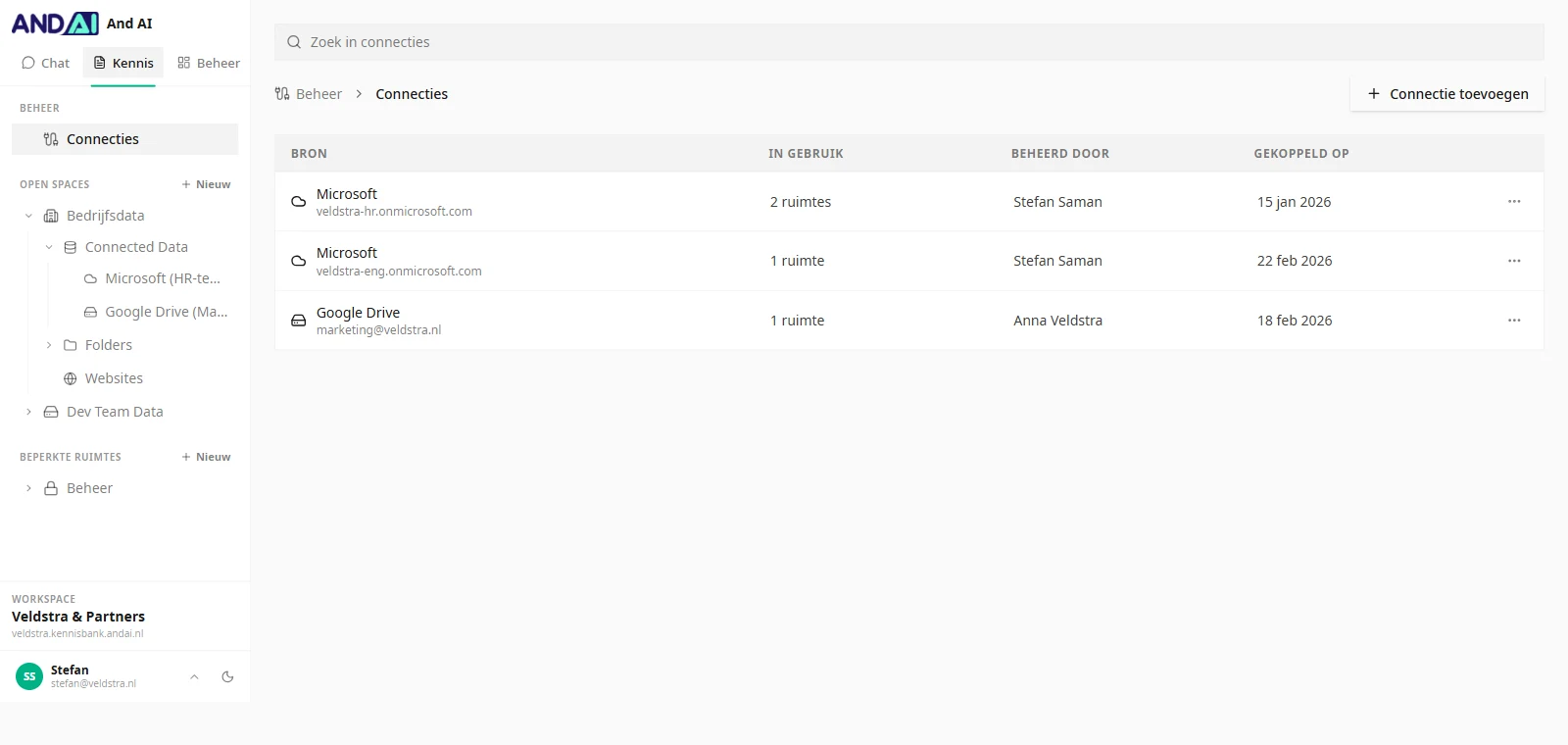This screenshot has width=1568, height=745.
Task: Switch to the Kennis tab
Action: (123, 63)
